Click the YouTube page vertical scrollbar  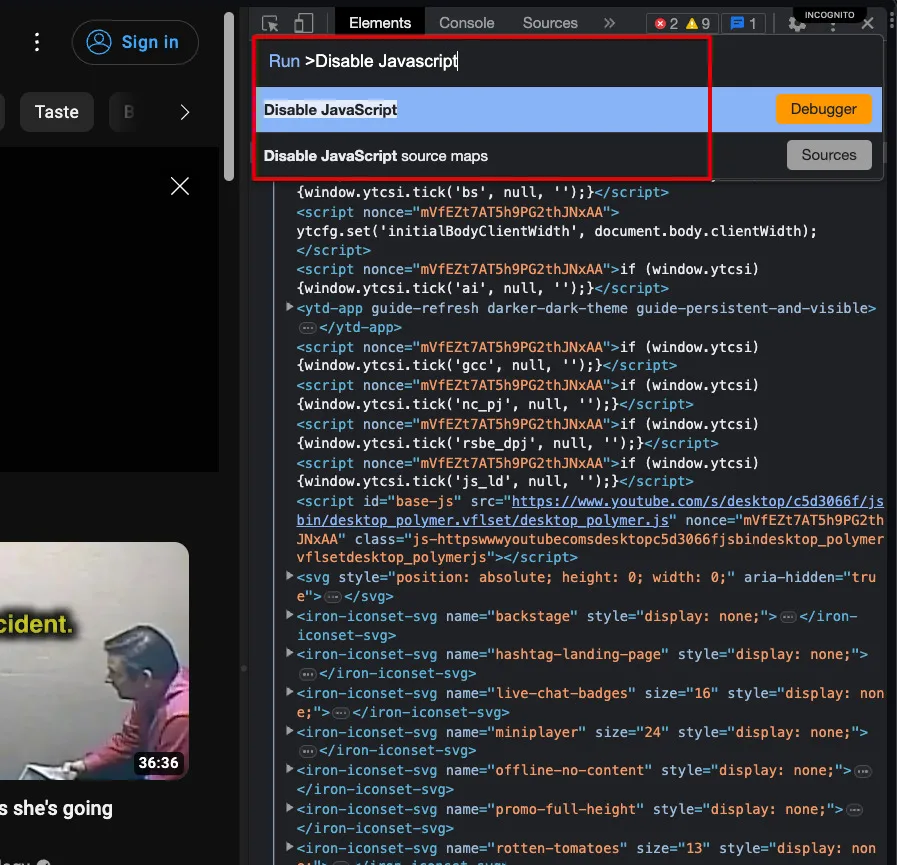229,96
